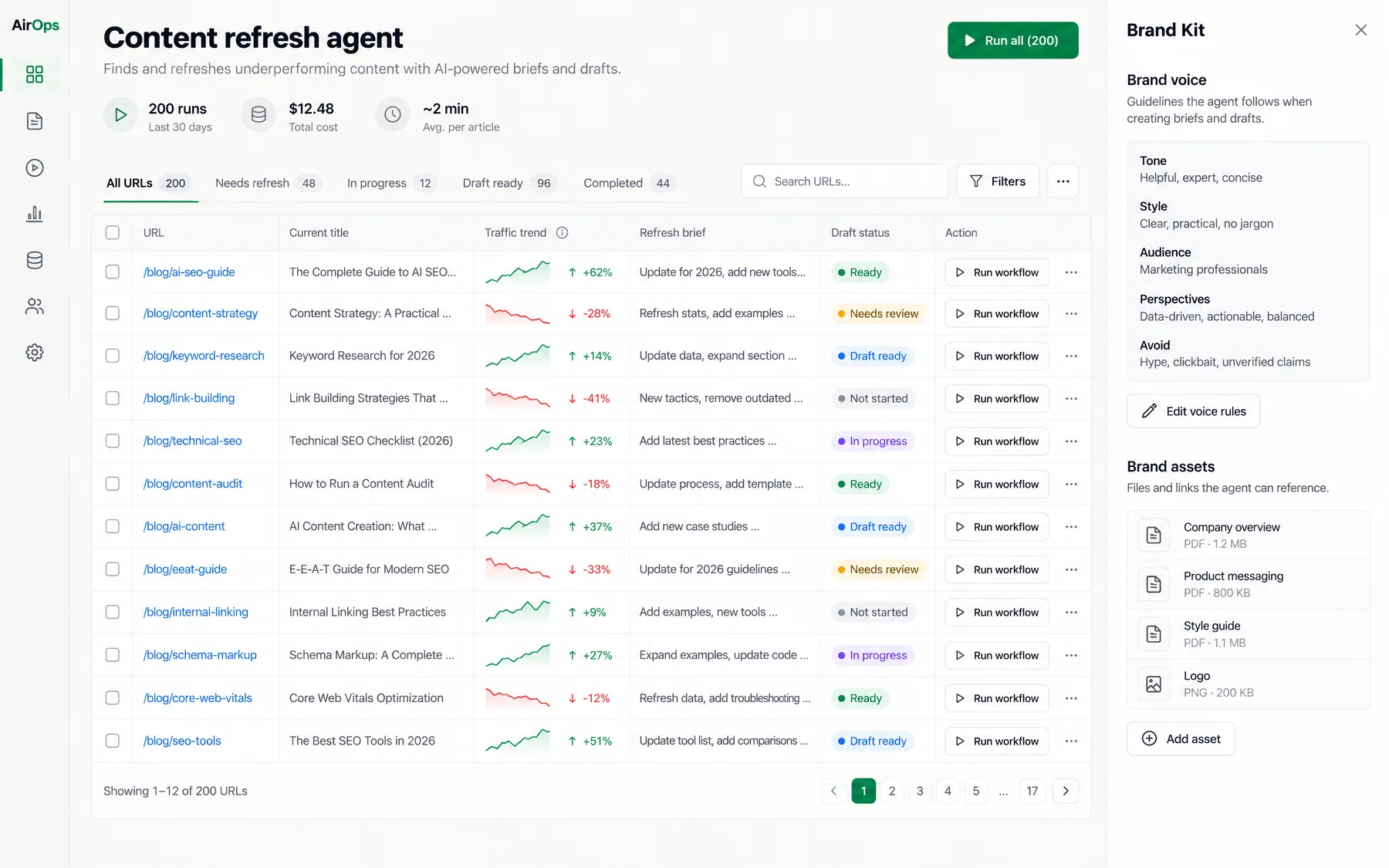Check the /blog/content-strategy row checkbox
The image size is (1389, 868).
pyautogui.click(x=113, y=313)
